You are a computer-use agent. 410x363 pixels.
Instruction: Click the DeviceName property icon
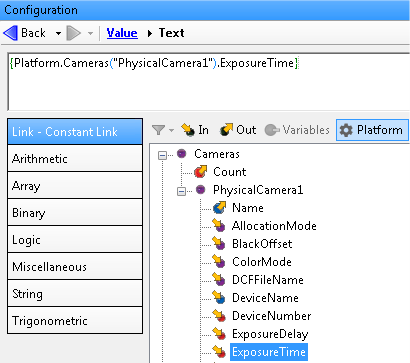pyautogui.click(x=219, y=298)
